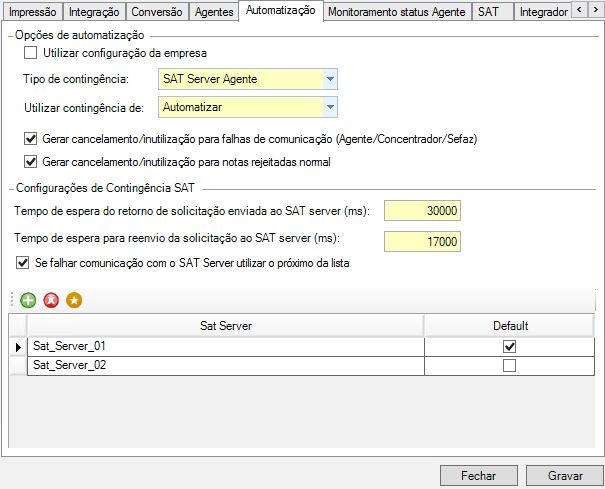The image size is (605, 489).
Task: Select the row arrow indicator beside Sat_Server_01
Action: tap(18, 347)
